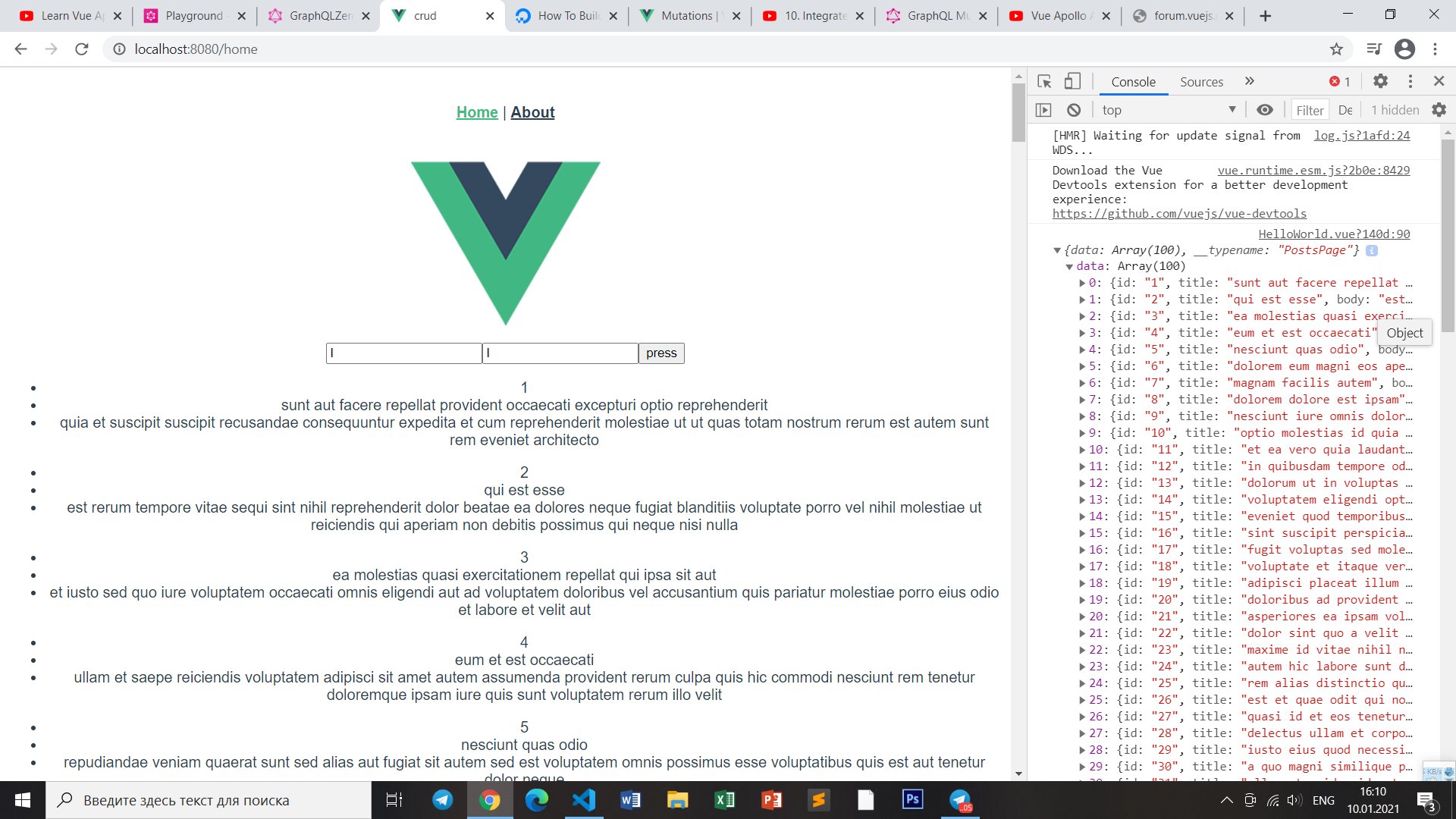Image resolution: width=1456 pixels, height=819 pixels.
Task: Close the crud tab
Action: pos(490,16)
